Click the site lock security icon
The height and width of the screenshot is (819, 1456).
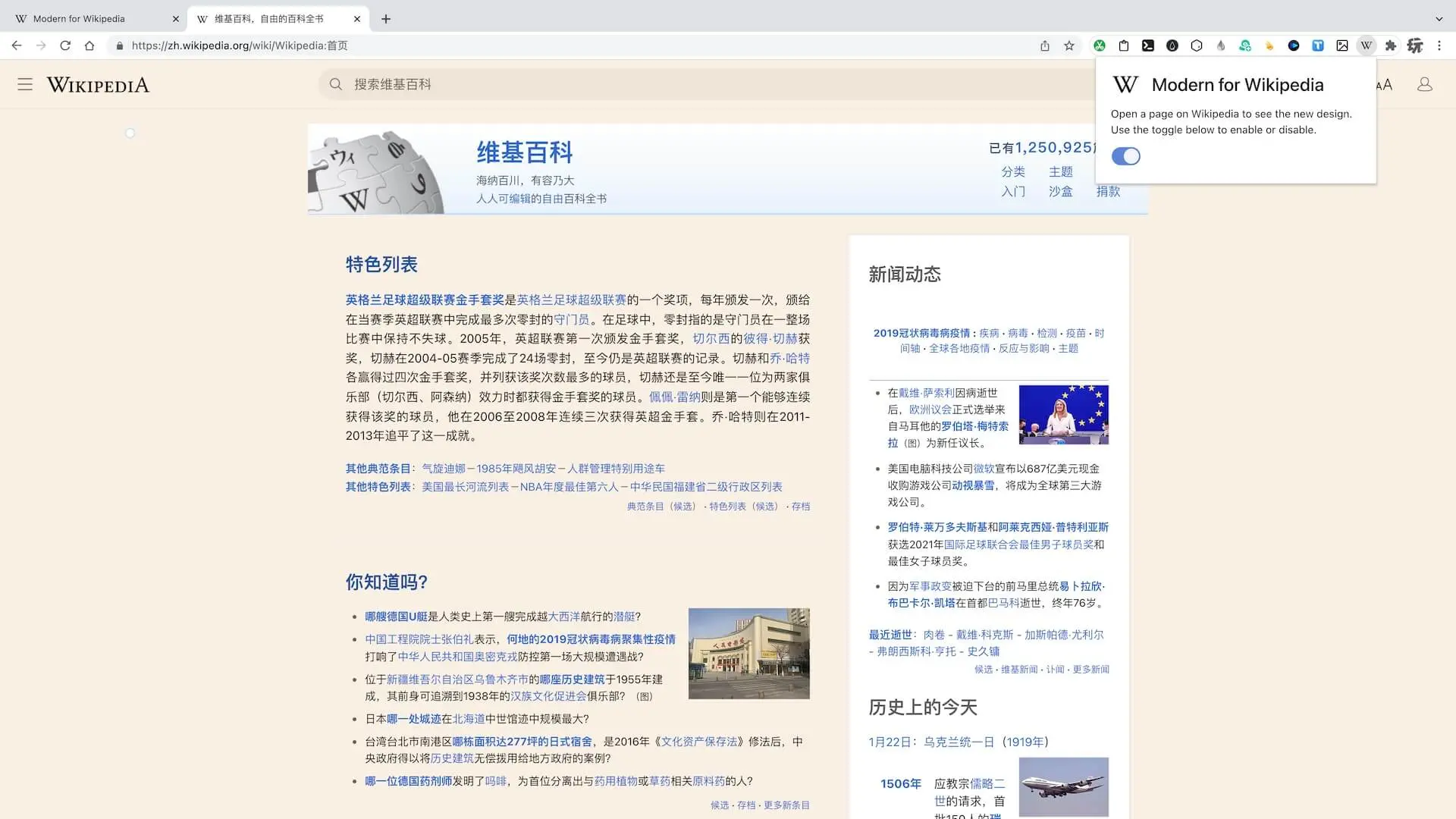[120, 45]
